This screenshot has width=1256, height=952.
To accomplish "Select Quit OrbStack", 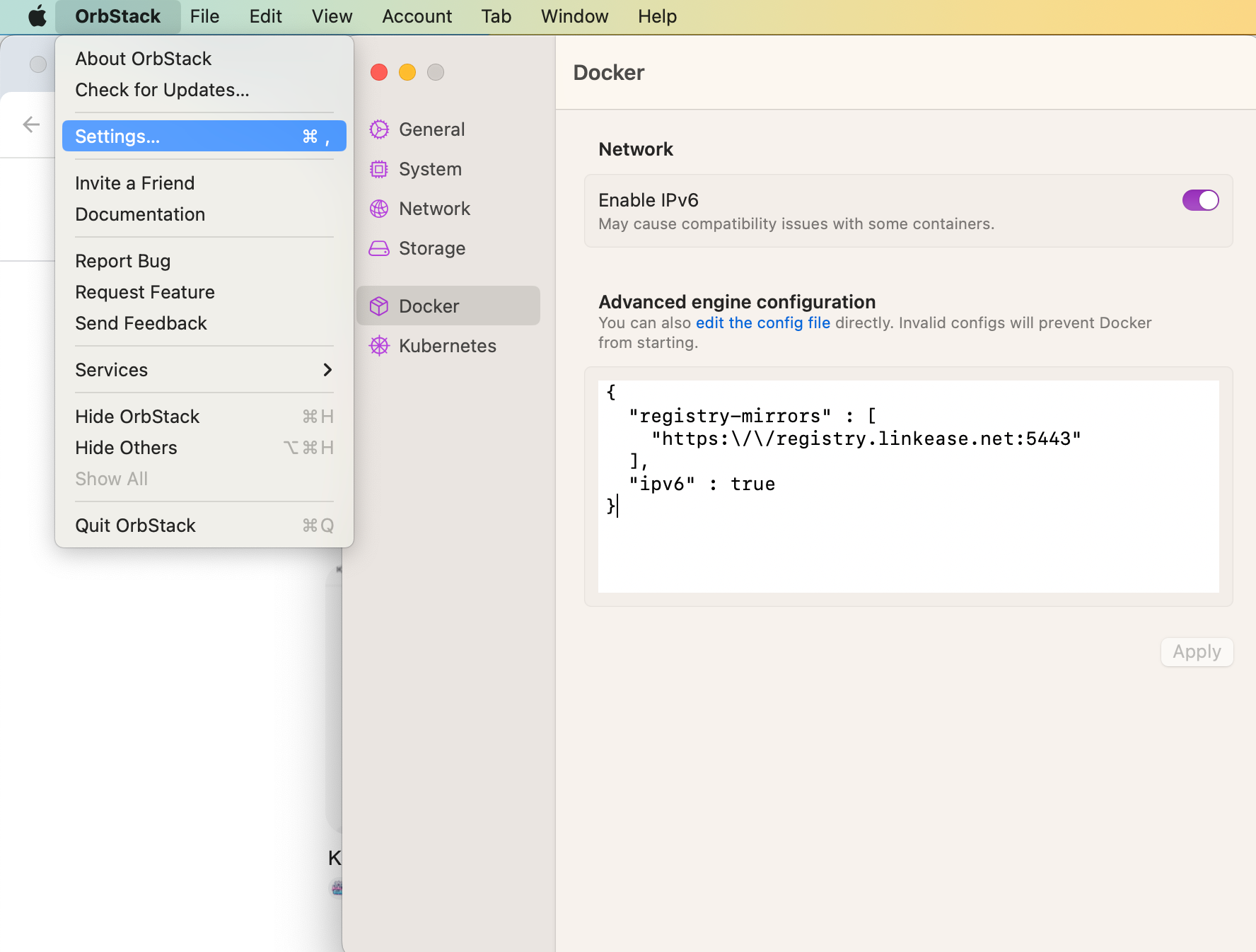I will tap(204, 526).
